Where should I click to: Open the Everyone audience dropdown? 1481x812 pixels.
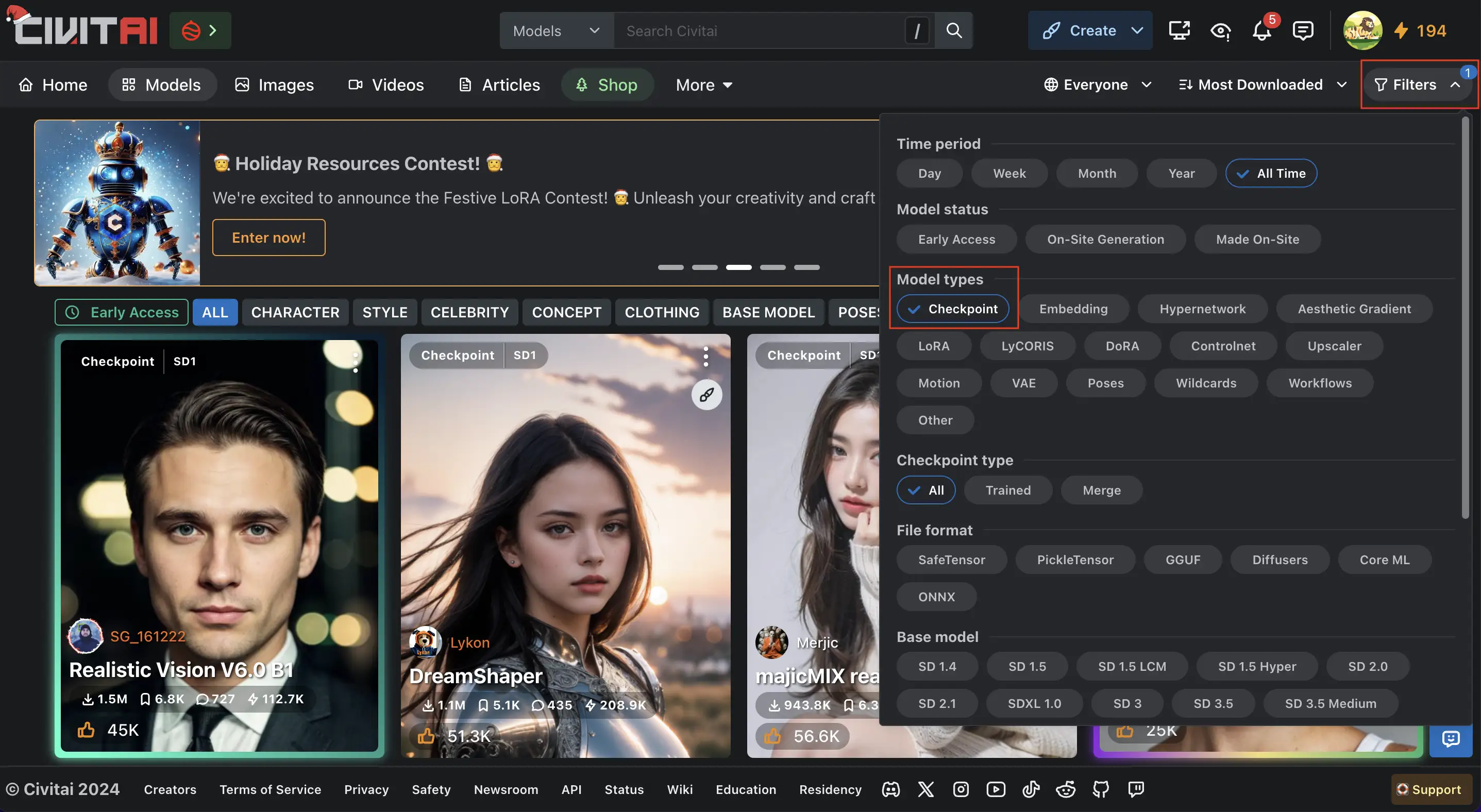pos(1098,84)
